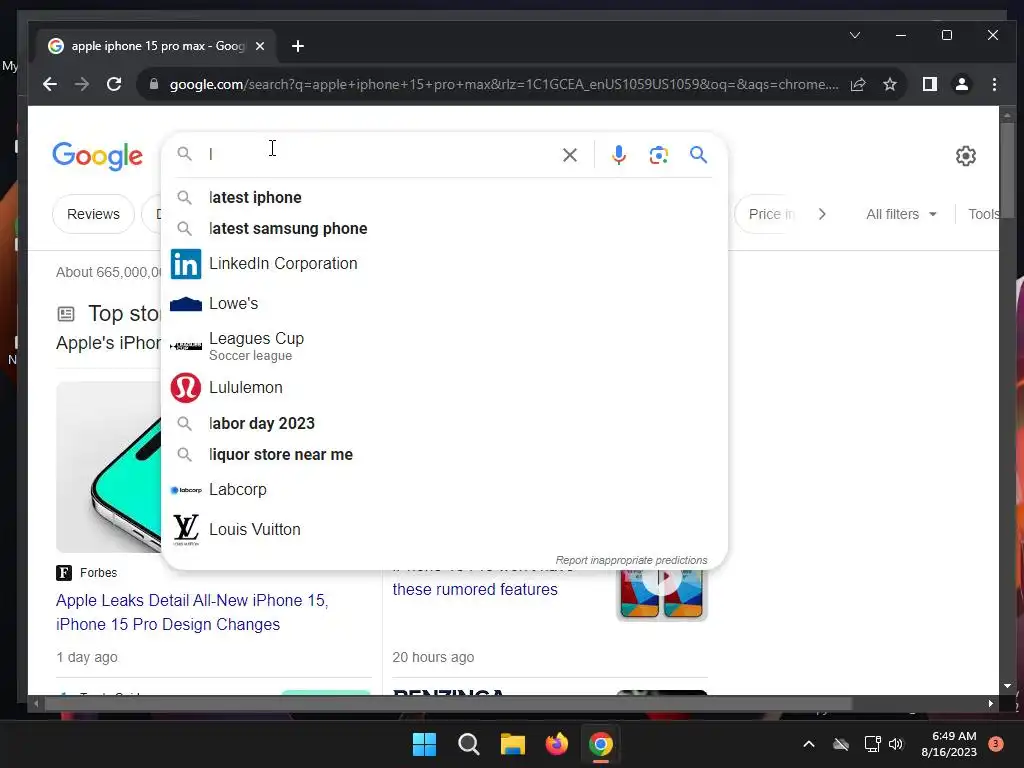Image resolution: width=1024 pixels, height=768 pixels.
Task: Open search by image lens
Action: point(658,155)
